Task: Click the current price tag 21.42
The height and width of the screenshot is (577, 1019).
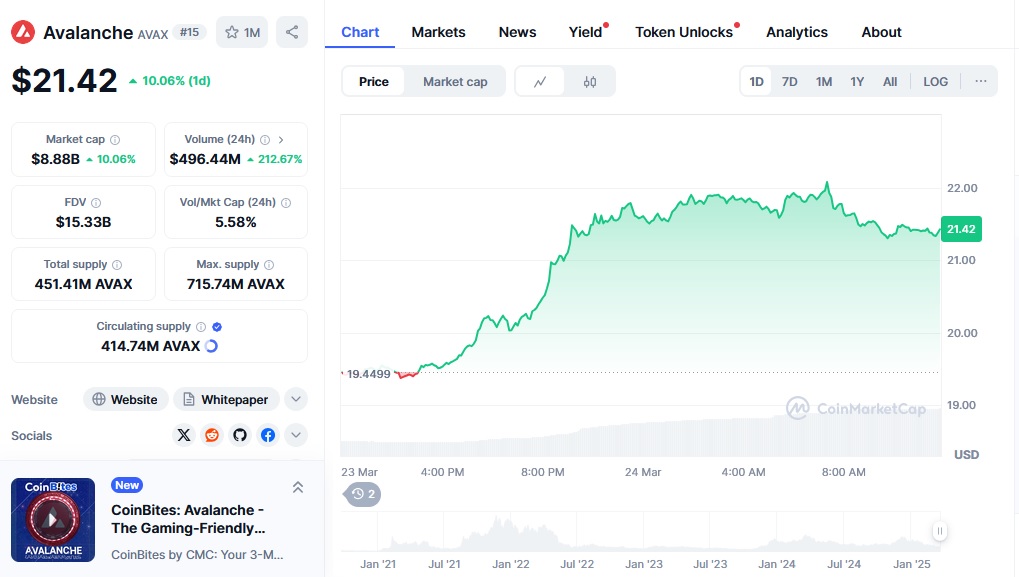Action: click(961, 229)
